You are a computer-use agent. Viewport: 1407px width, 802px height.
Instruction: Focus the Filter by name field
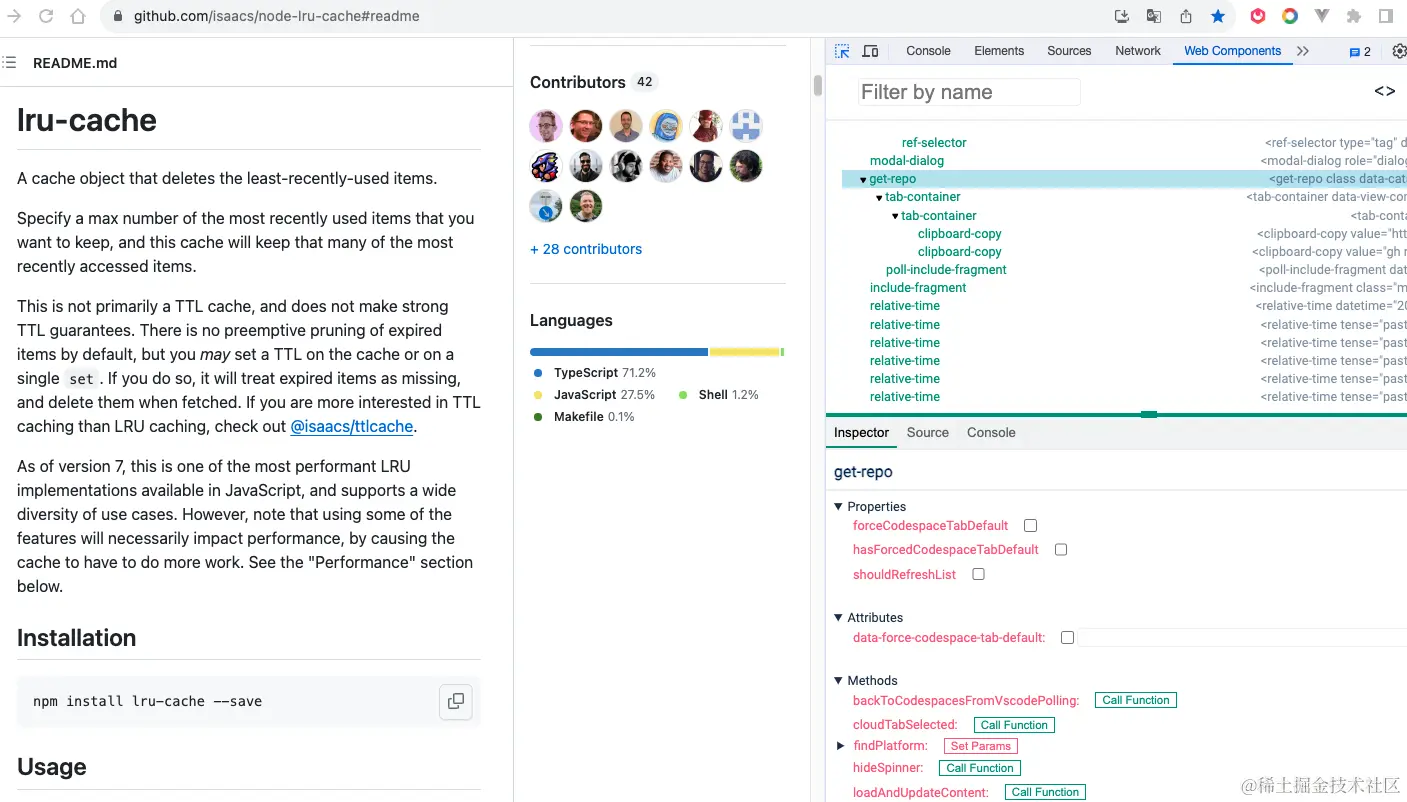[x=968, y=92]
